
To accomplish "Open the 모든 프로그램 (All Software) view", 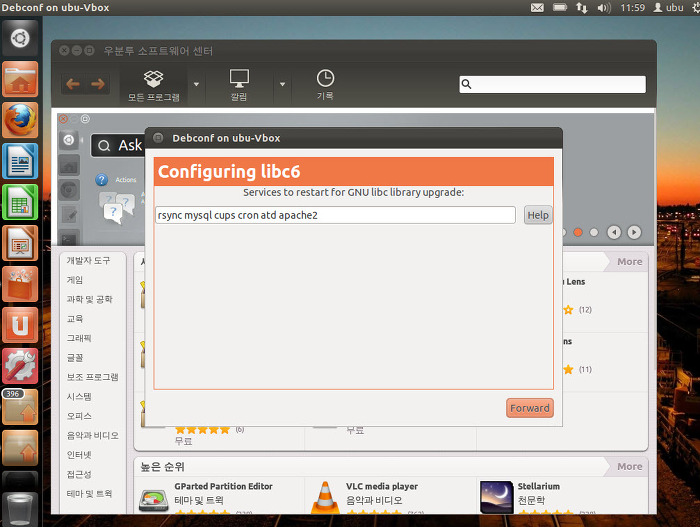I will pyautogui.click(x=153, y=85).
